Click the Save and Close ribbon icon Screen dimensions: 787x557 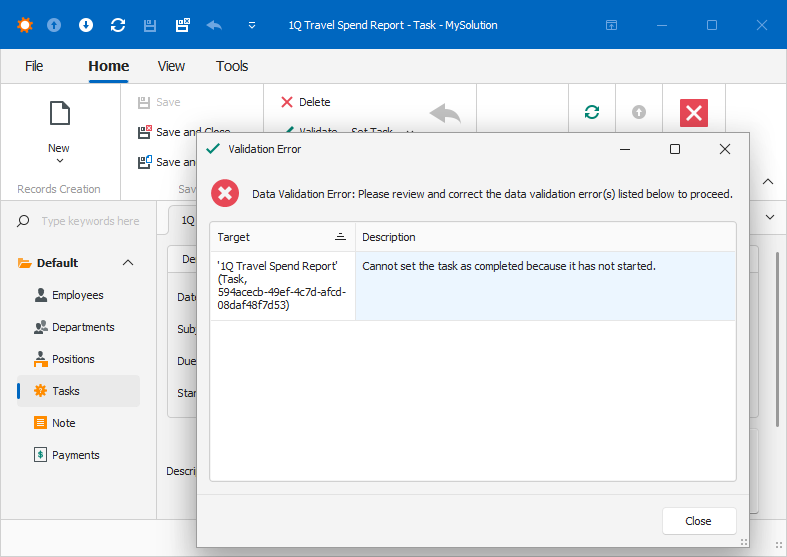coord(145,132)
